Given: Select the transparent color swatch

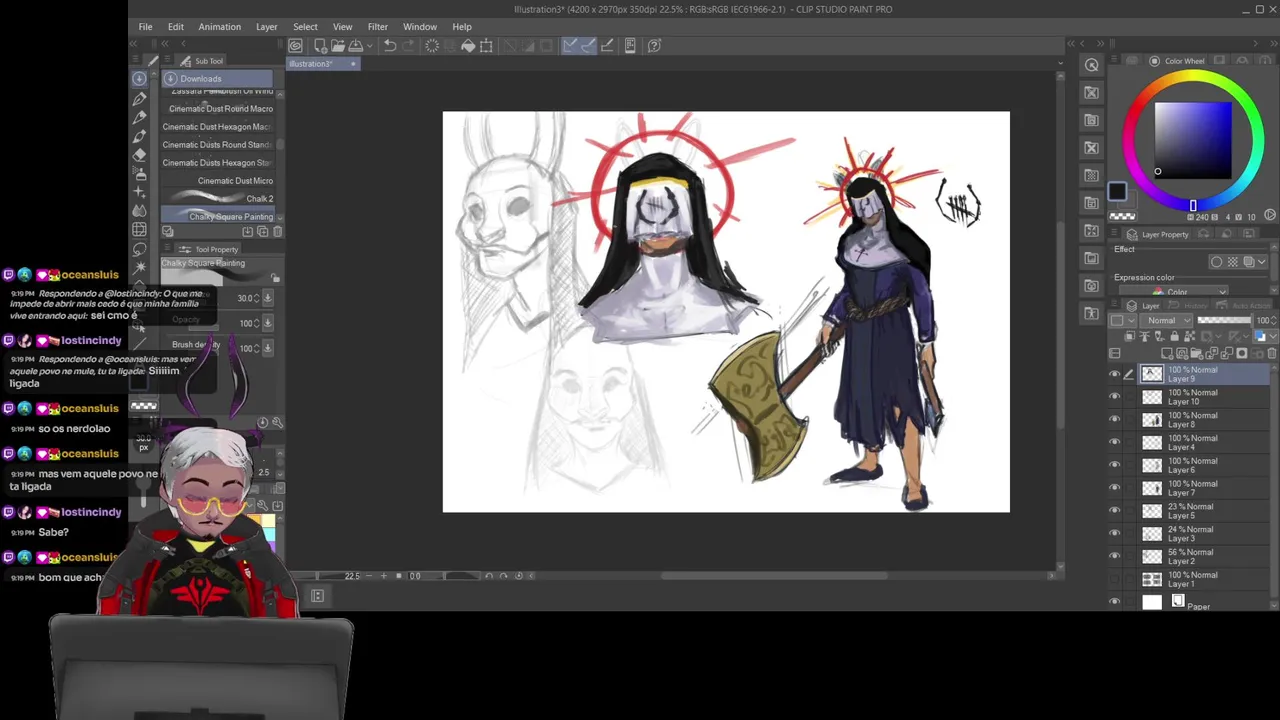Looking at the screenshot, I should (x=1122, y=216).
